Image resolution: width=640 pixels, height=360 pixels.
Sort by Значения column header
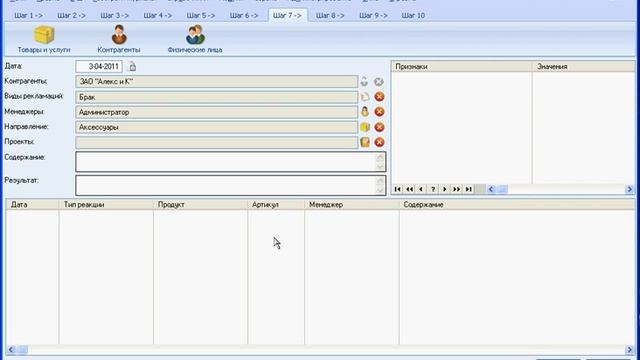584,67
